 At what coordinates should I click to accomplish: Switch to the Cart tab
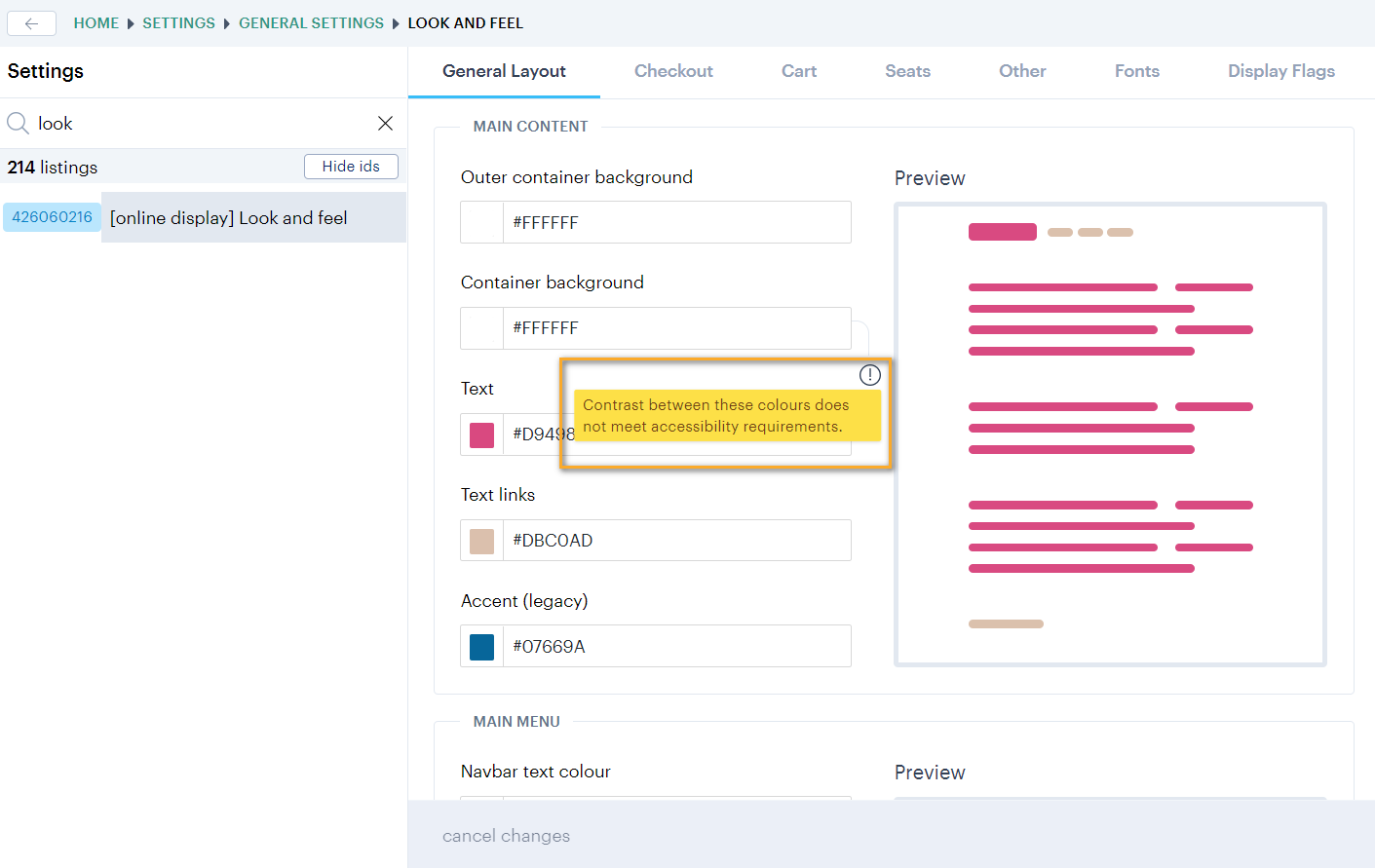[x=798, y=70]
